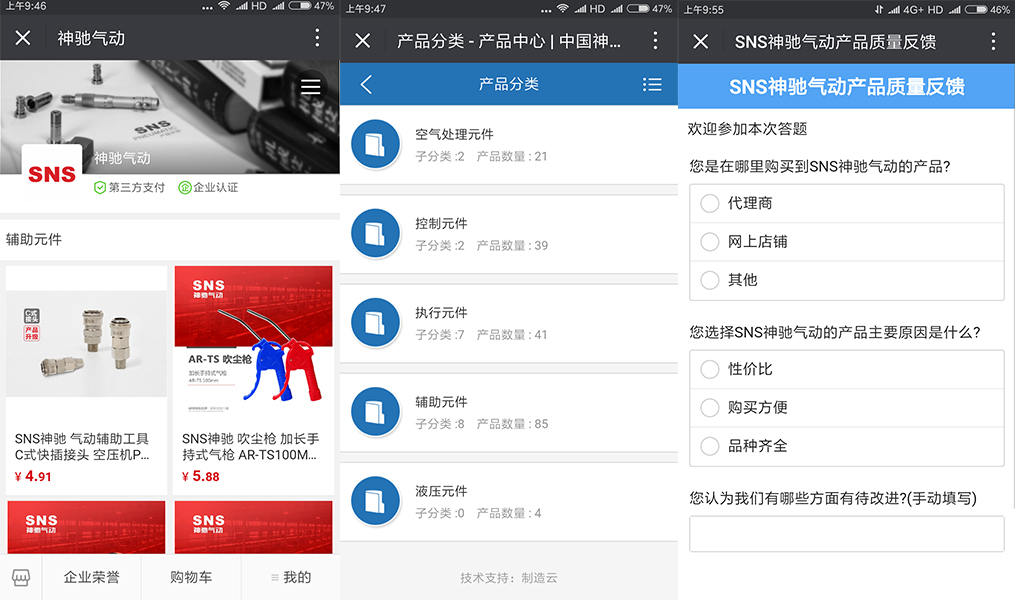Select the 产品数量 : 85 text
The width and height of the screenshot is (1015, 600).
point(512,424)
